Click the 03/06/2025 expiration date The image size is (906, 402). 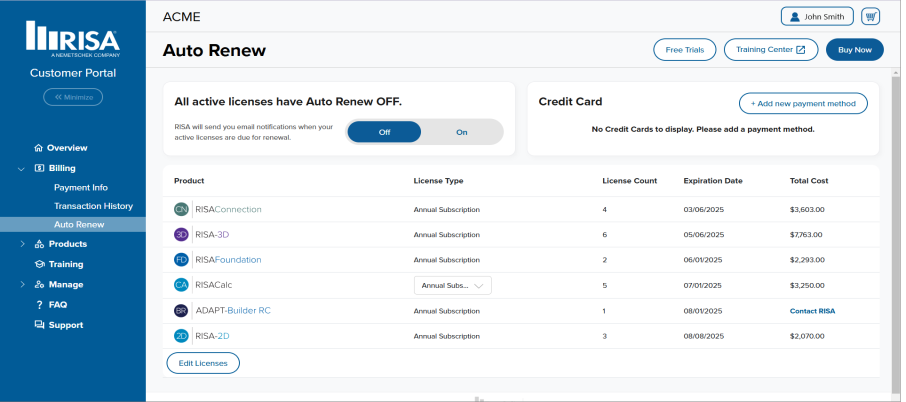click(703, 210)
